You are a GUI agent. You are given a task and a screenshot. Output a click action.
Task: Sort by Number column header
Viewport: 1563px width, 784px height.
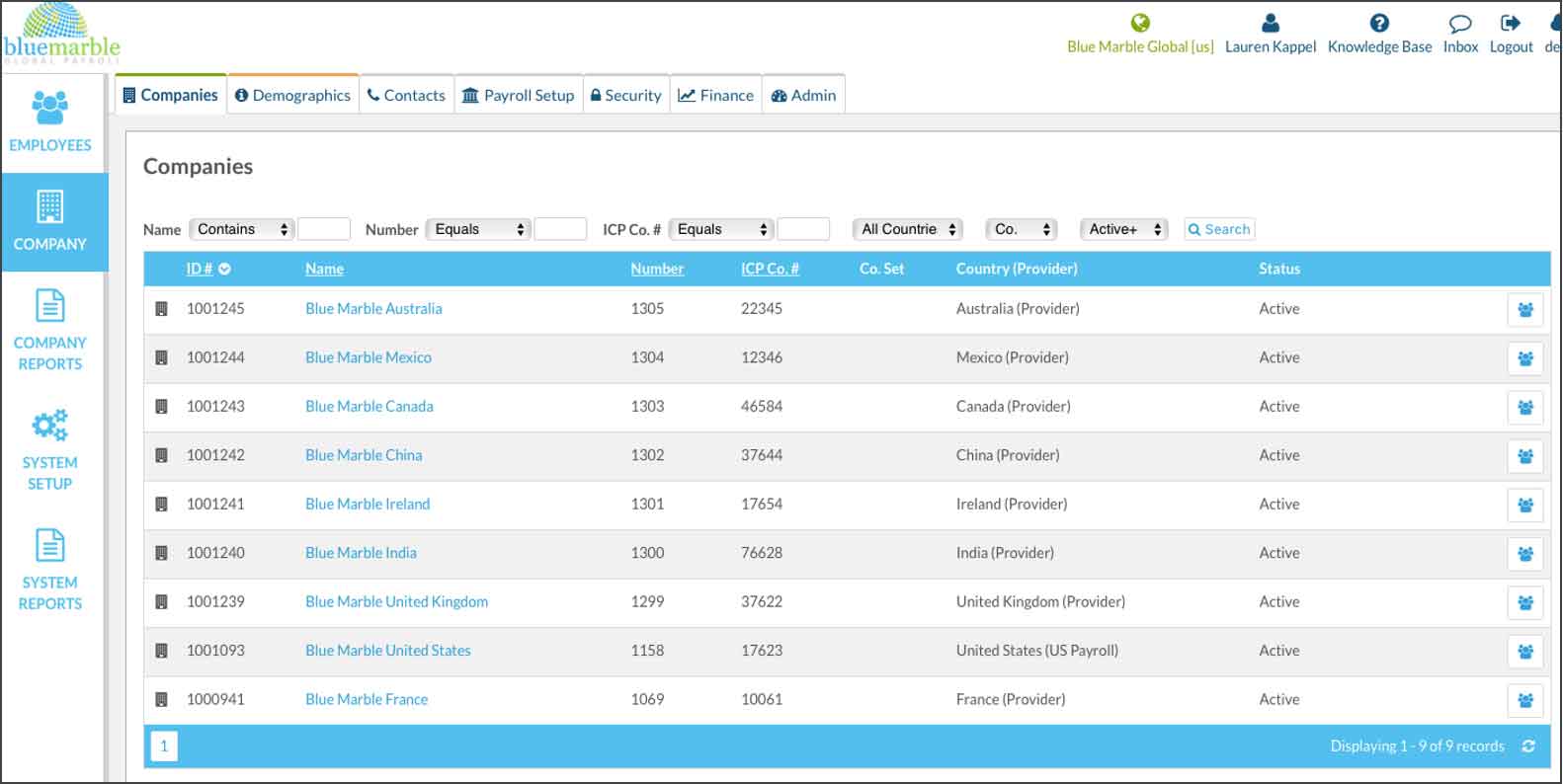coord(657,269)
